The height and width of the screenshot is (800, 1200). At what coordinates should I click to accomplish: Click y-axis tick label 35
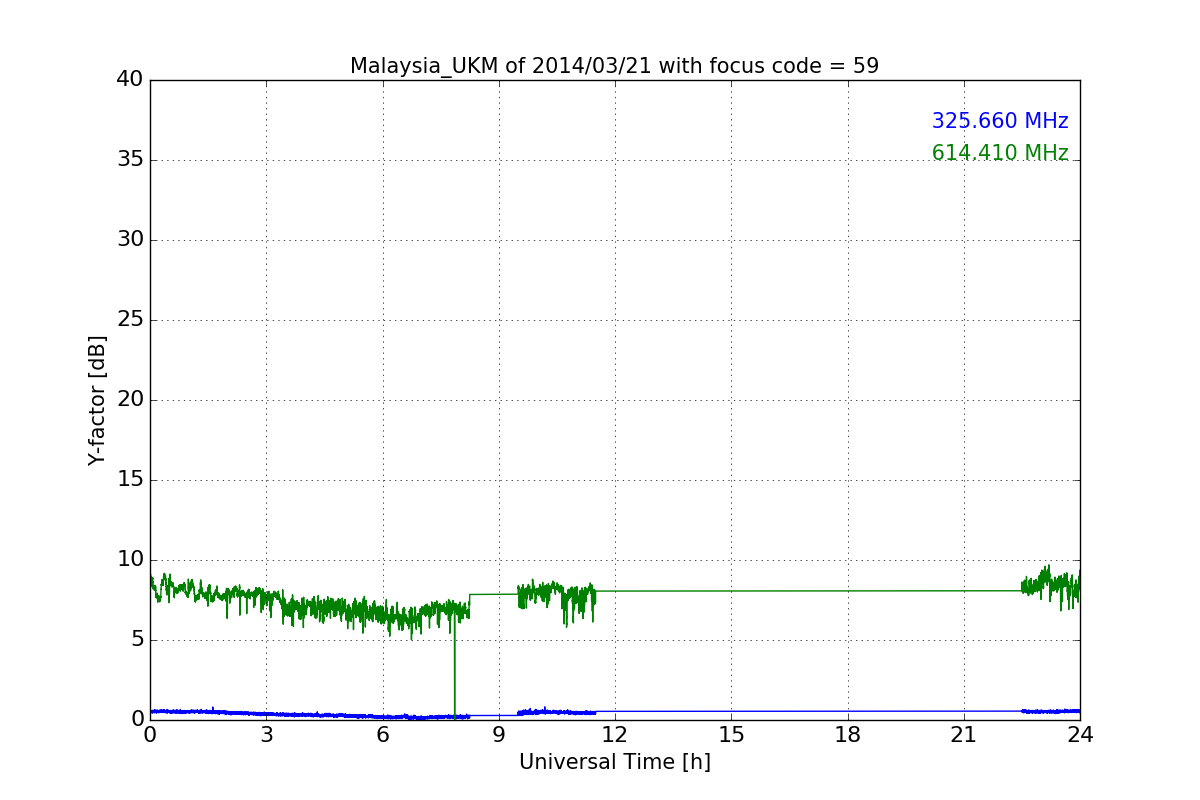pos(130,160)
